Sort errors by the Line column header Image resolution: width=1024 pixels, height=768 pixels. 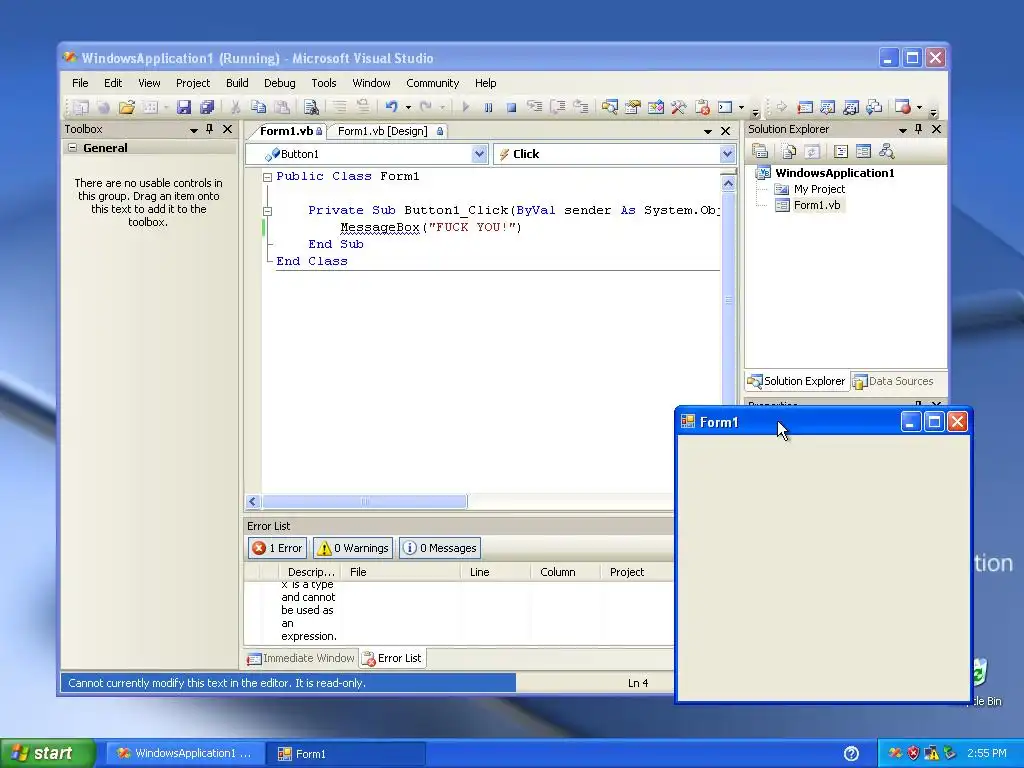click(x=495, y=572)
